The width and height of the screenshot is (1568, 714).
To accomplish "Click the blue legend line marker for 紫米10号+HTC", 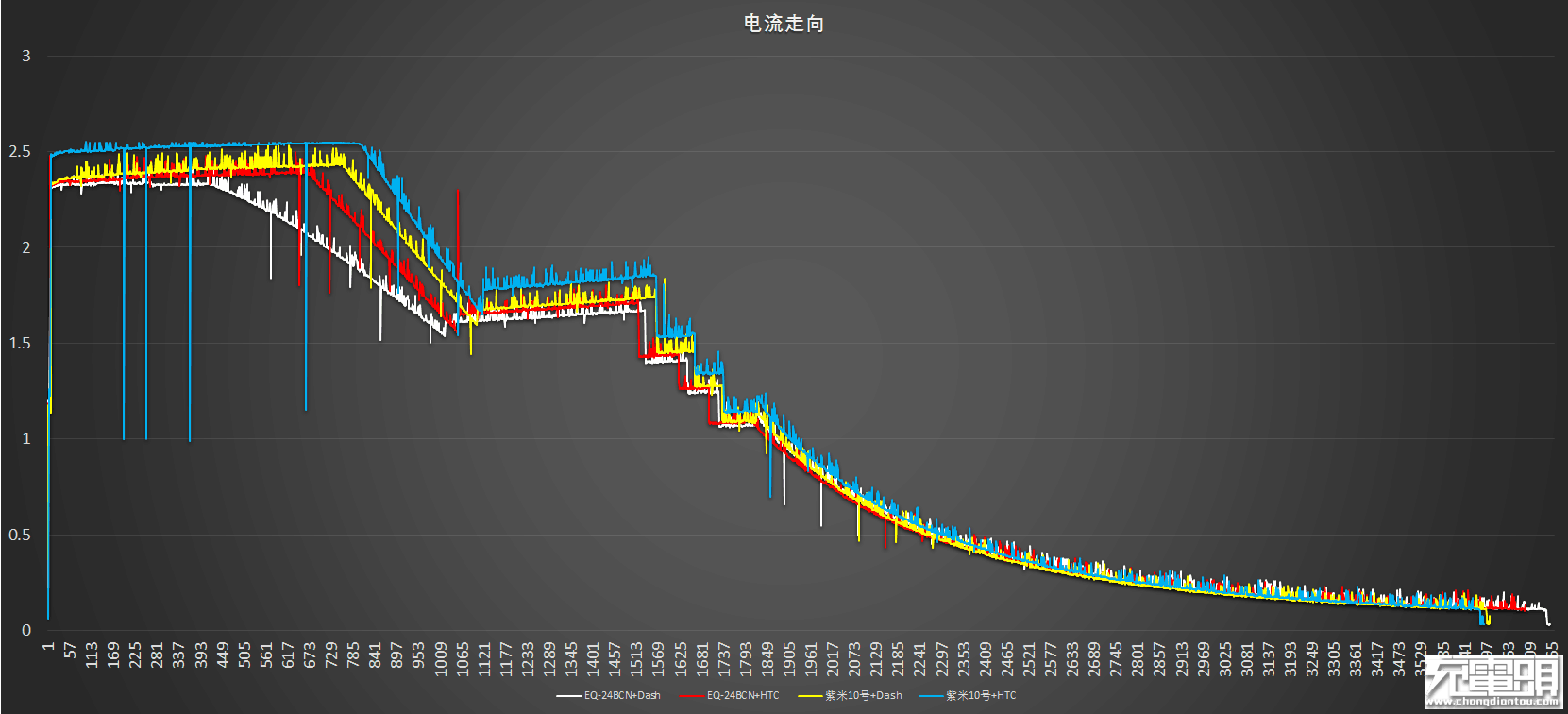I will click(x=931, y=696).
